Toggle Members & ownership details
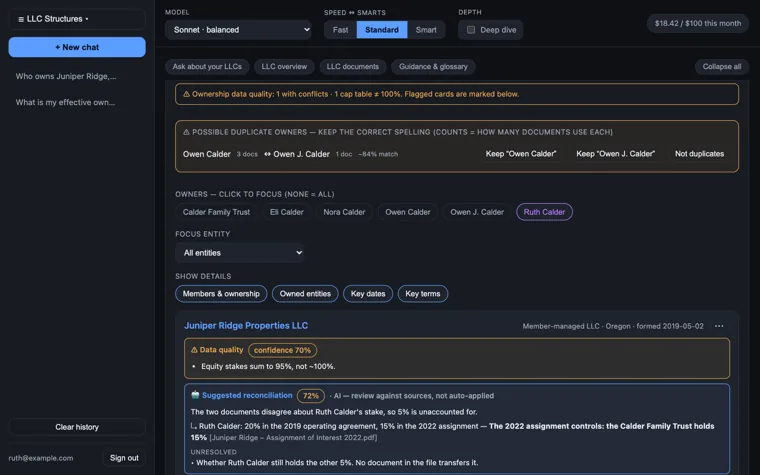 pyautogui.click(x=221, y=294)
